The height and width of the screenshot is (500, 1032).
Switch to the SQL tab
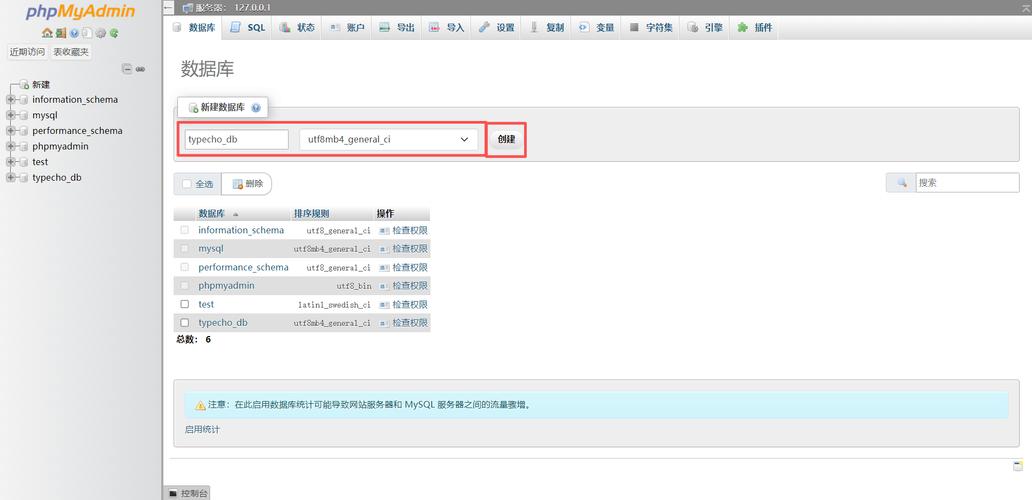click(x=248, y=28)
